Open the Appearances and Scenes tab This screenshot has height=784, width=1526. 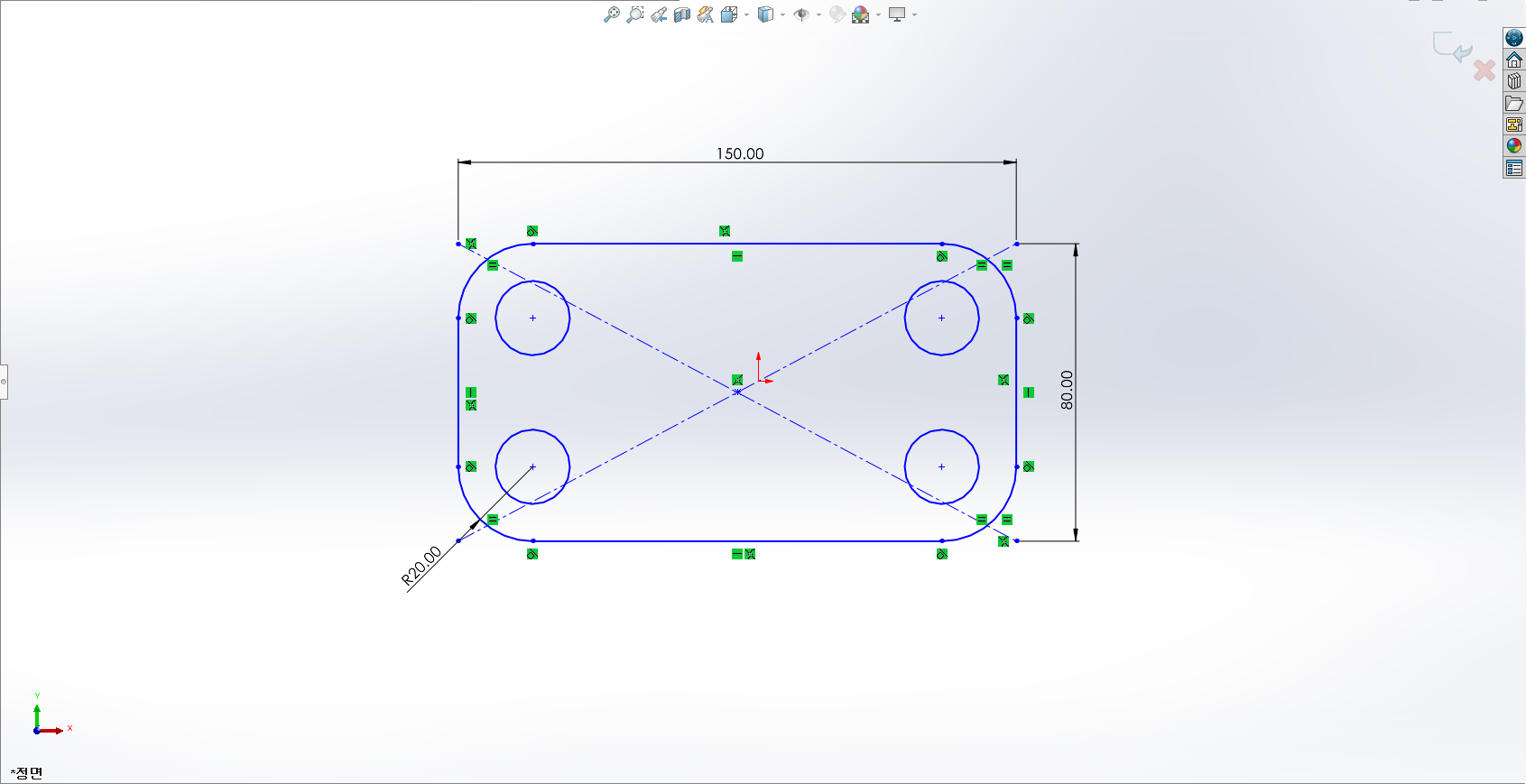click(x=1514, y=146)
